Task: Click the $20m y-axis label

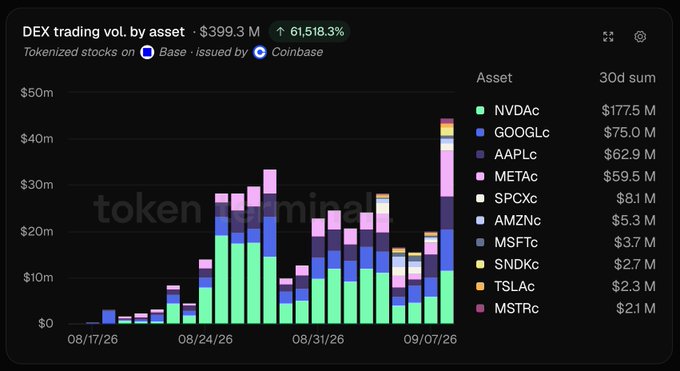Action: pos(37,231)
